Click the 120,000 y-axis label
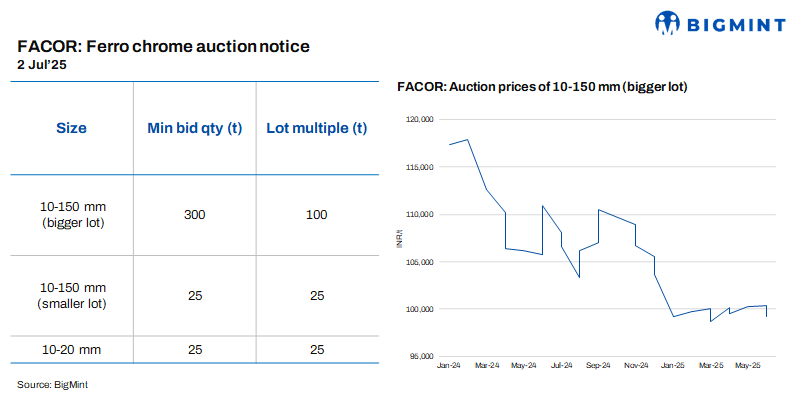 tap(420, 120)
